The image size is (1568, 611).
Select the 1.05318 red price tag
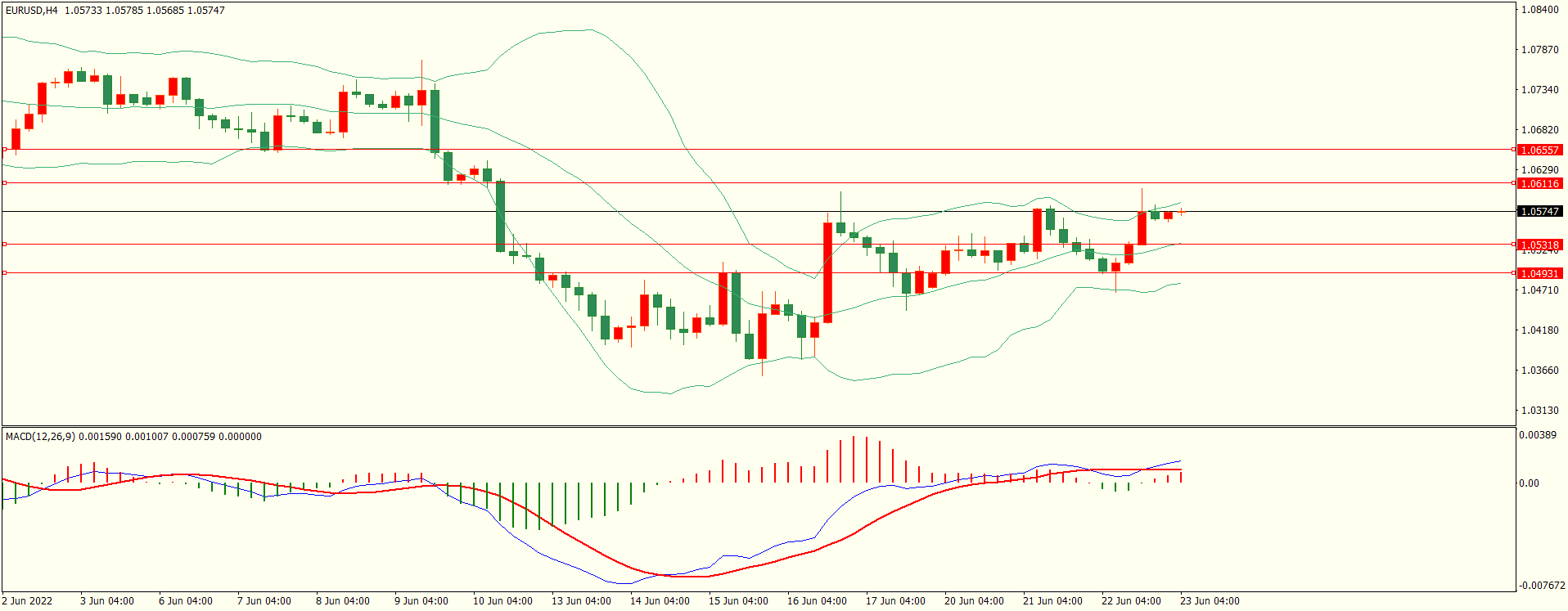(1539, 245)
